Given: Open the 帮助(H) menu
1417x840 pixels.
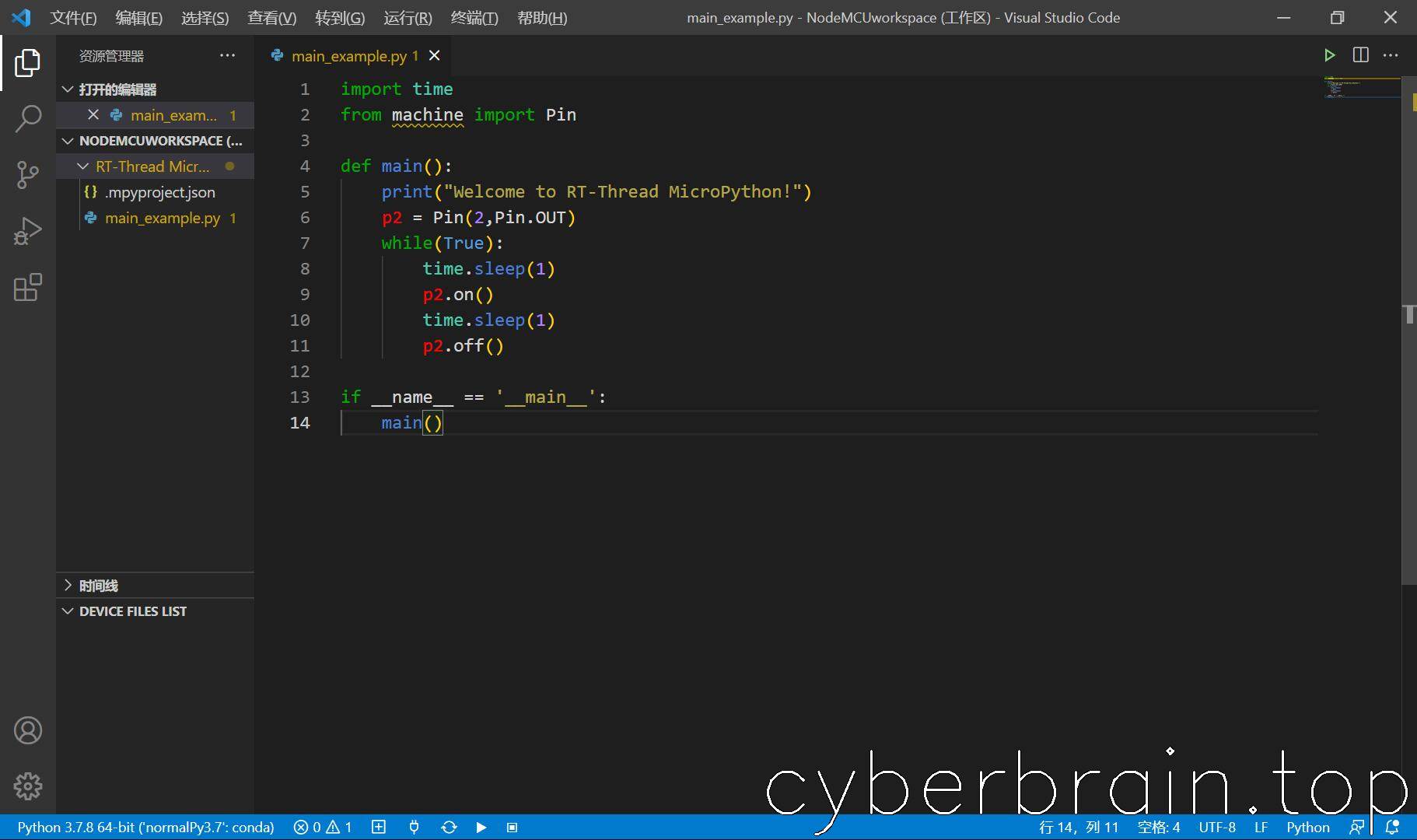Looking at the screenshot, I should (x=542, y=18).
